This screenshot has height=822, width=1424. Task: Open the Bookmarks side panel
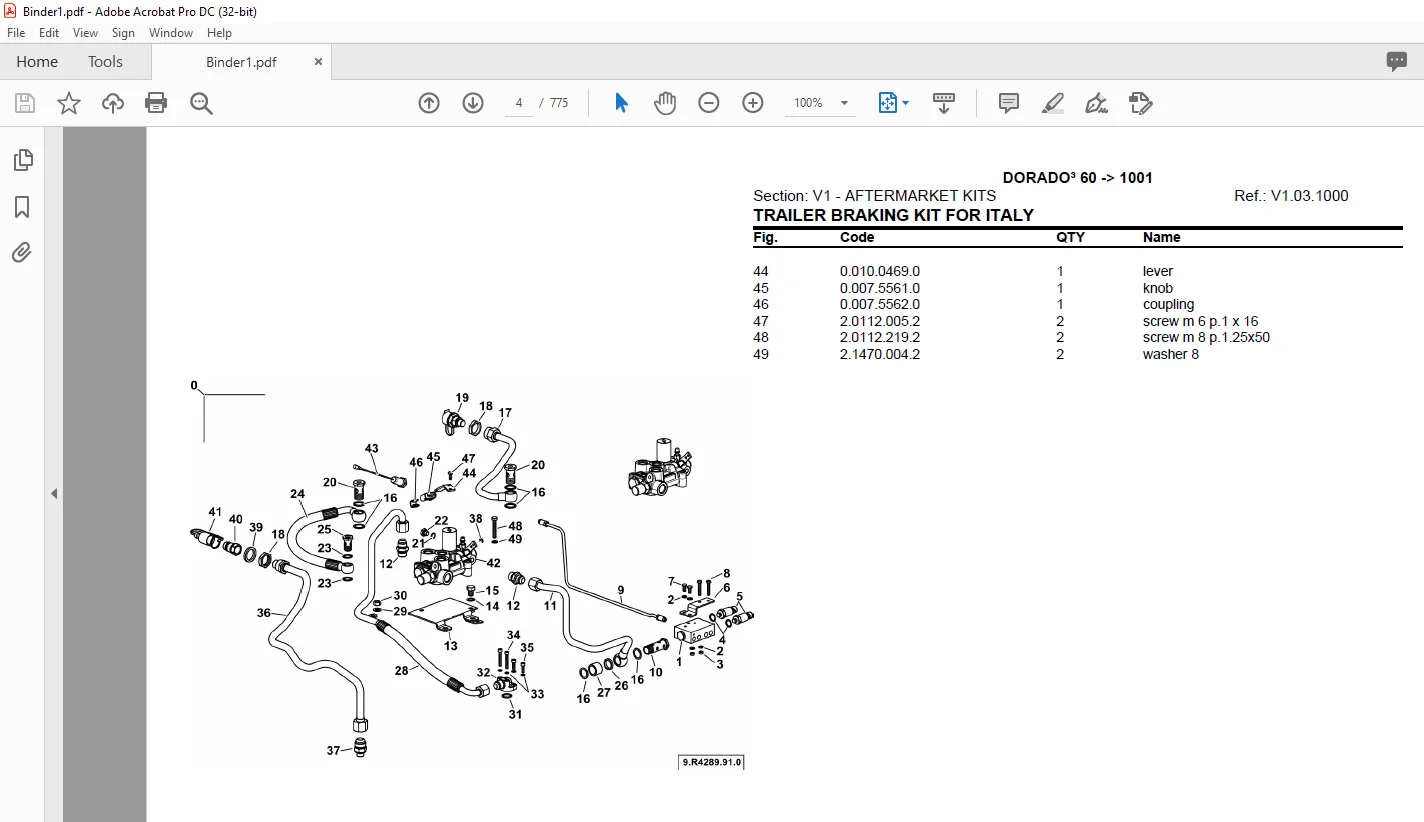[x=22, y=207]
